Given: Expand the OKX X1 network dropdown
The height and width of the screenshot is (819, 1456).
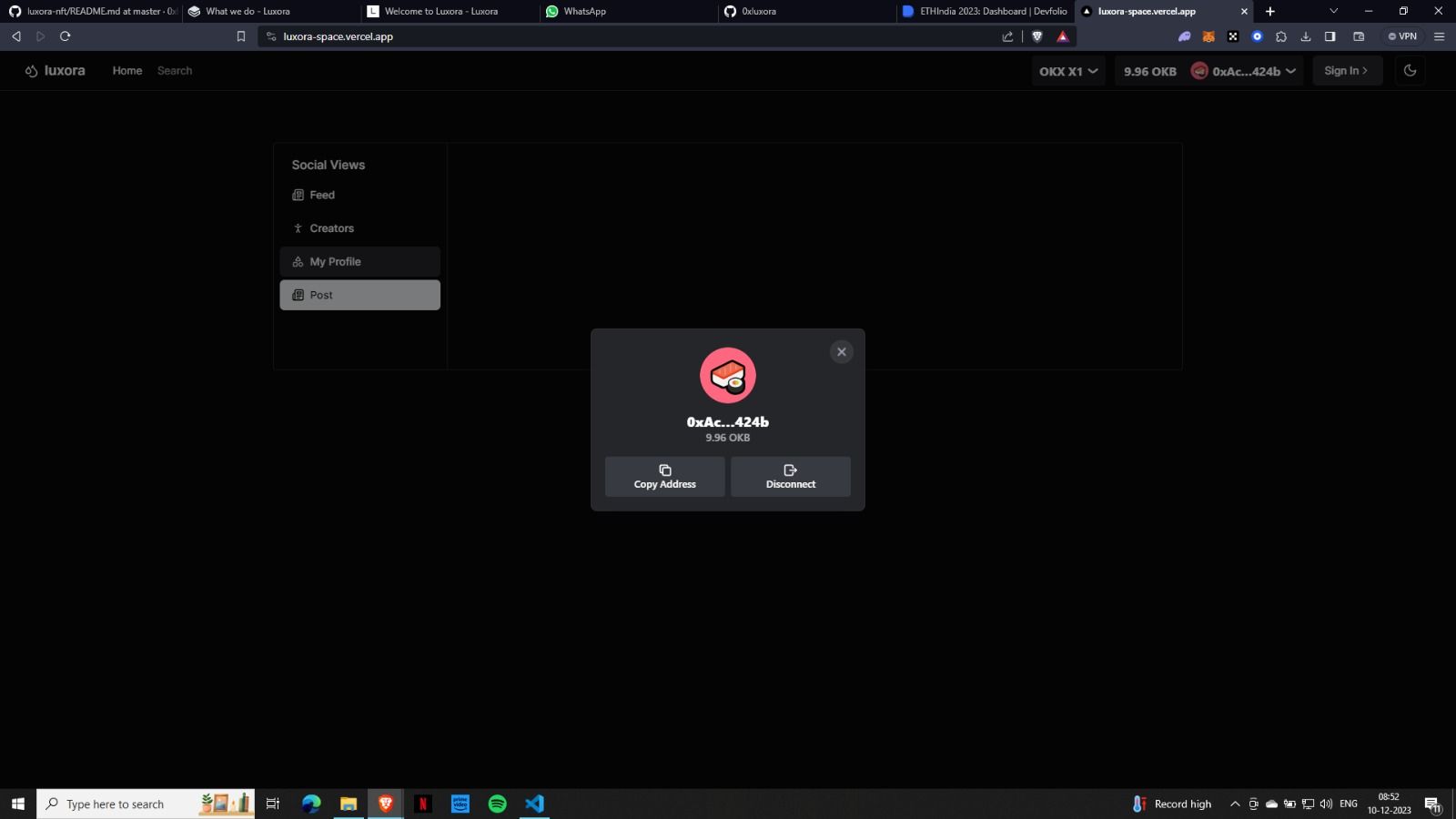Looking at the screenshot, I should pyautogui.click(x=1068, y=71).
